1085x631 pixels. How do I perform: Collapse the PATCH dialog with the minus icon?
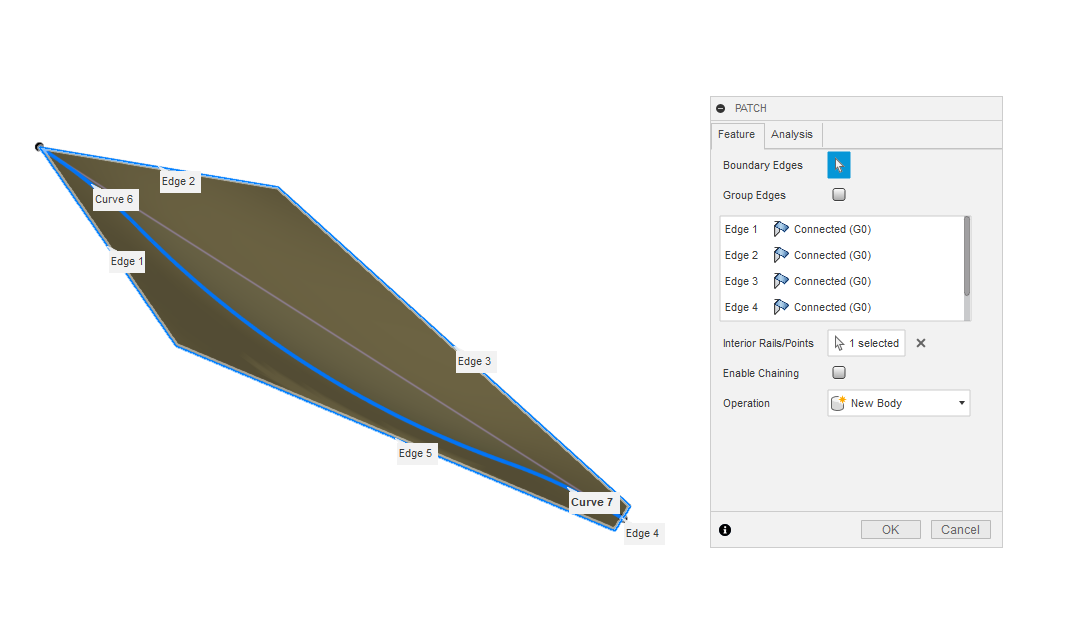(x=720, y=107)
